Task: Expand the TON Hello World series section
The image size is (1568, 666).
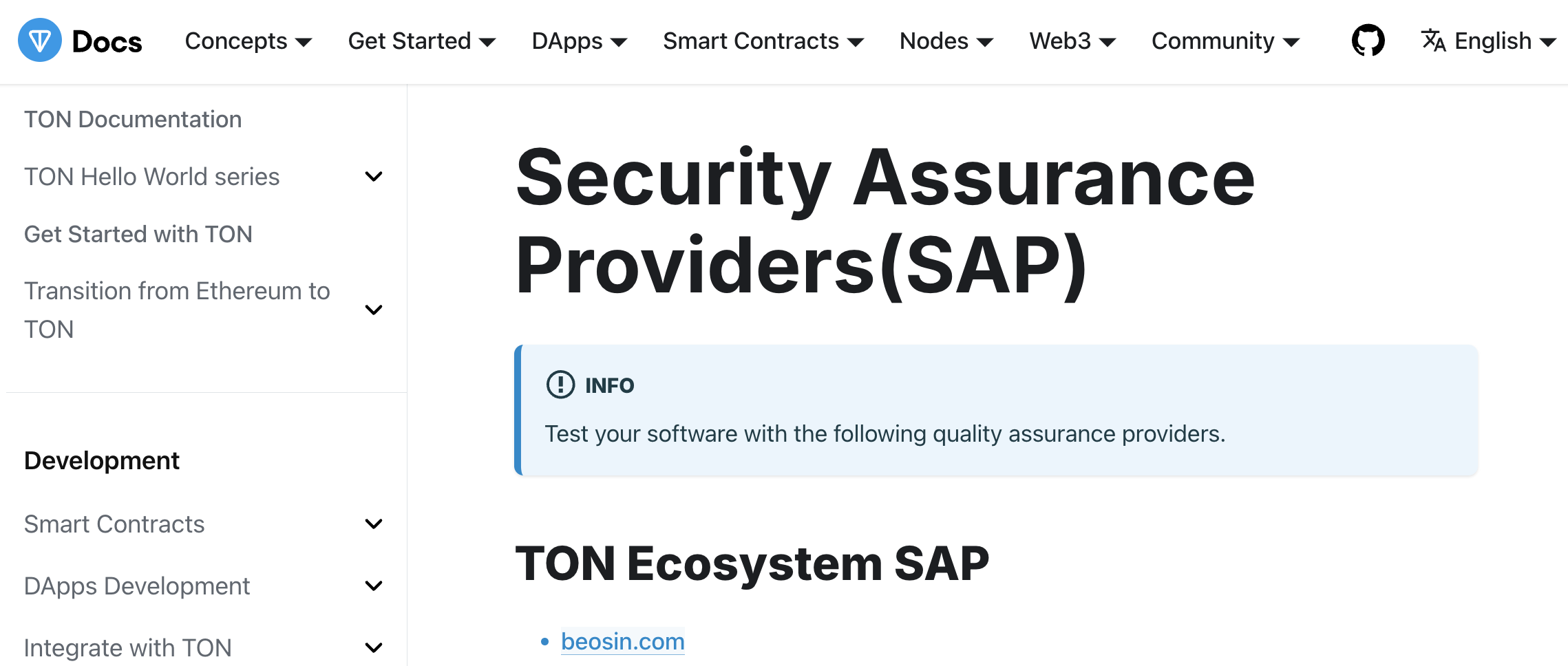Action: tap(374, 176)
